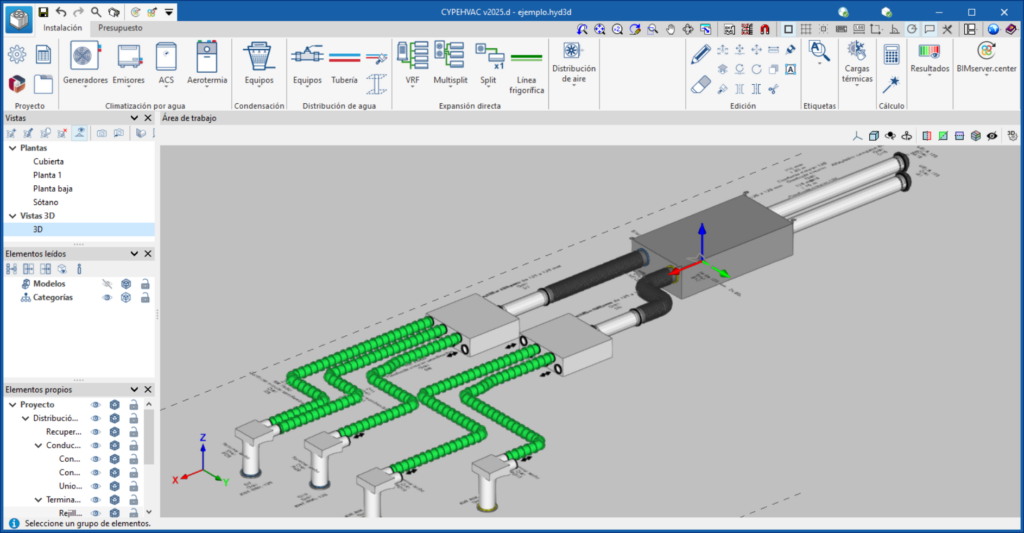Switch to the Presupuesto tab
Screen dimensions: 1024x533
(120, 28)
